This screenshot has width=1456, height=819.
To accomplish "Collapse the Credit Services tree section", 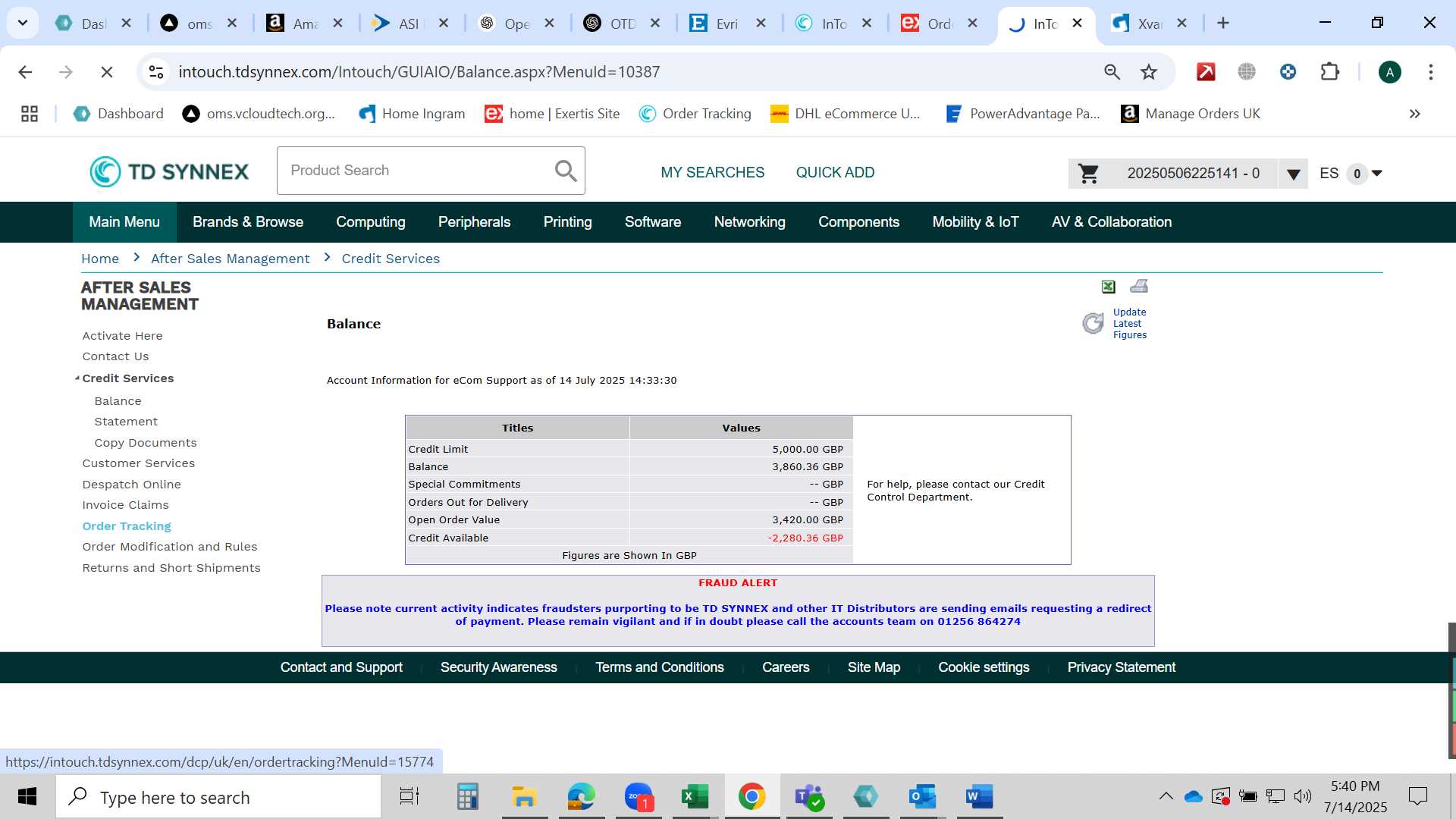I will pyautogui.click(x=77, y=378).
